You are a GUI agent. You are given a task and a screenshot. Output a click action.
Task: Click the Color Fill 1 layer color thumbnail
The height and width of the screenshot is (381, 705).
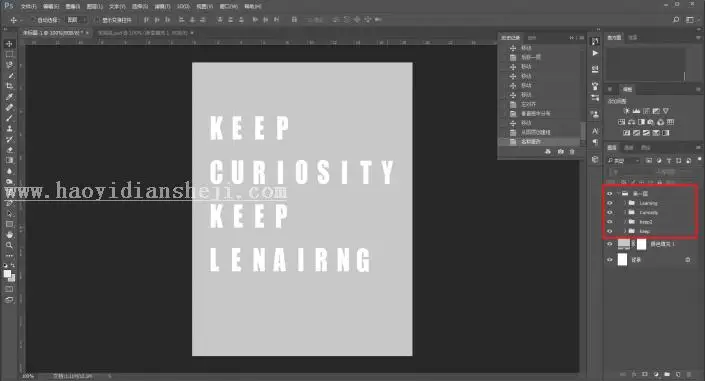(x=624, y=244)
